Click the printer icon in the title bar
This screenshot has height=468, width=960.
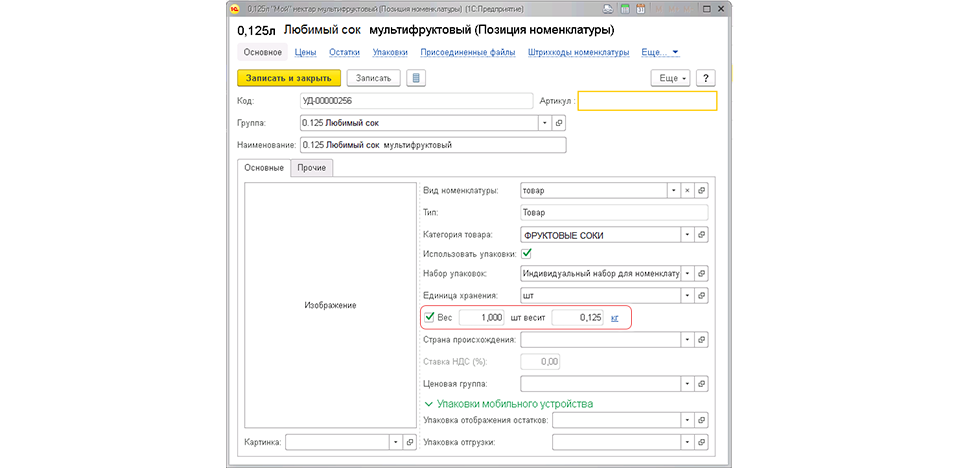pos(609,10)
